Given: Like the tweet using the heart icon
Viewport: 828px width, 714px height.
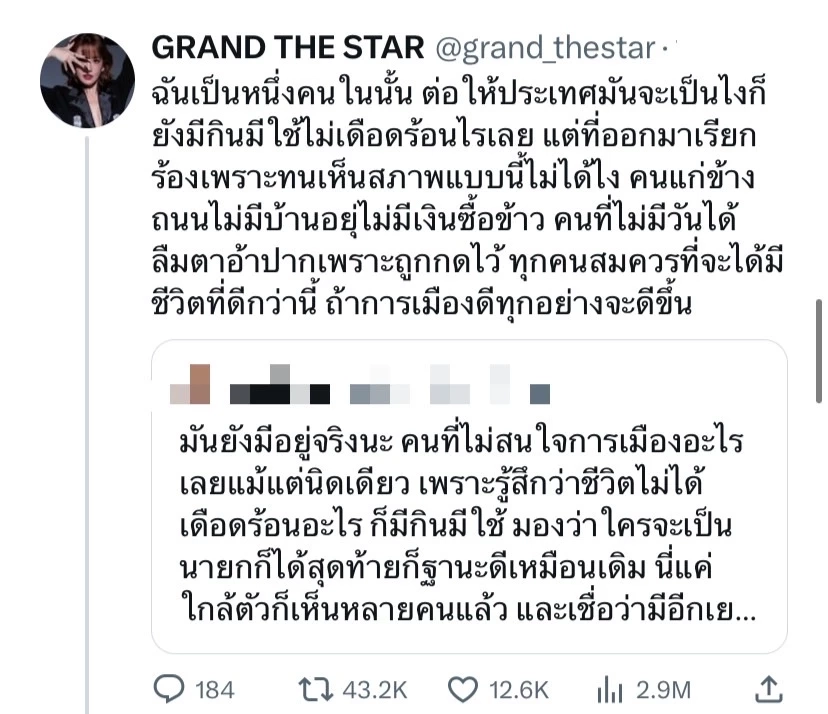Looking at the screenshot, I should pyautogui.click(x=462, y=690).
